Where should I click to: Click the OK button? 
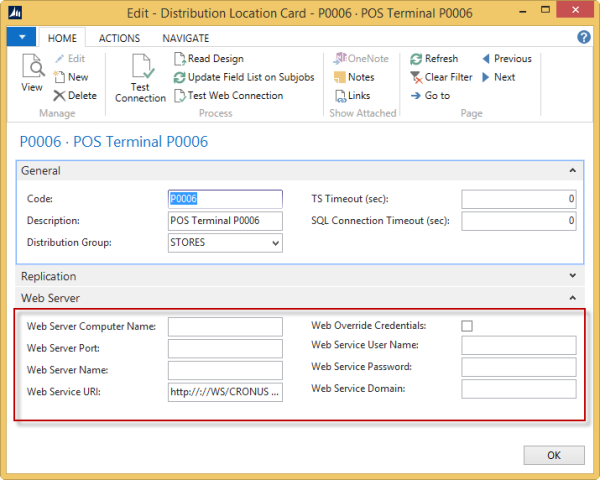(553, 455)
